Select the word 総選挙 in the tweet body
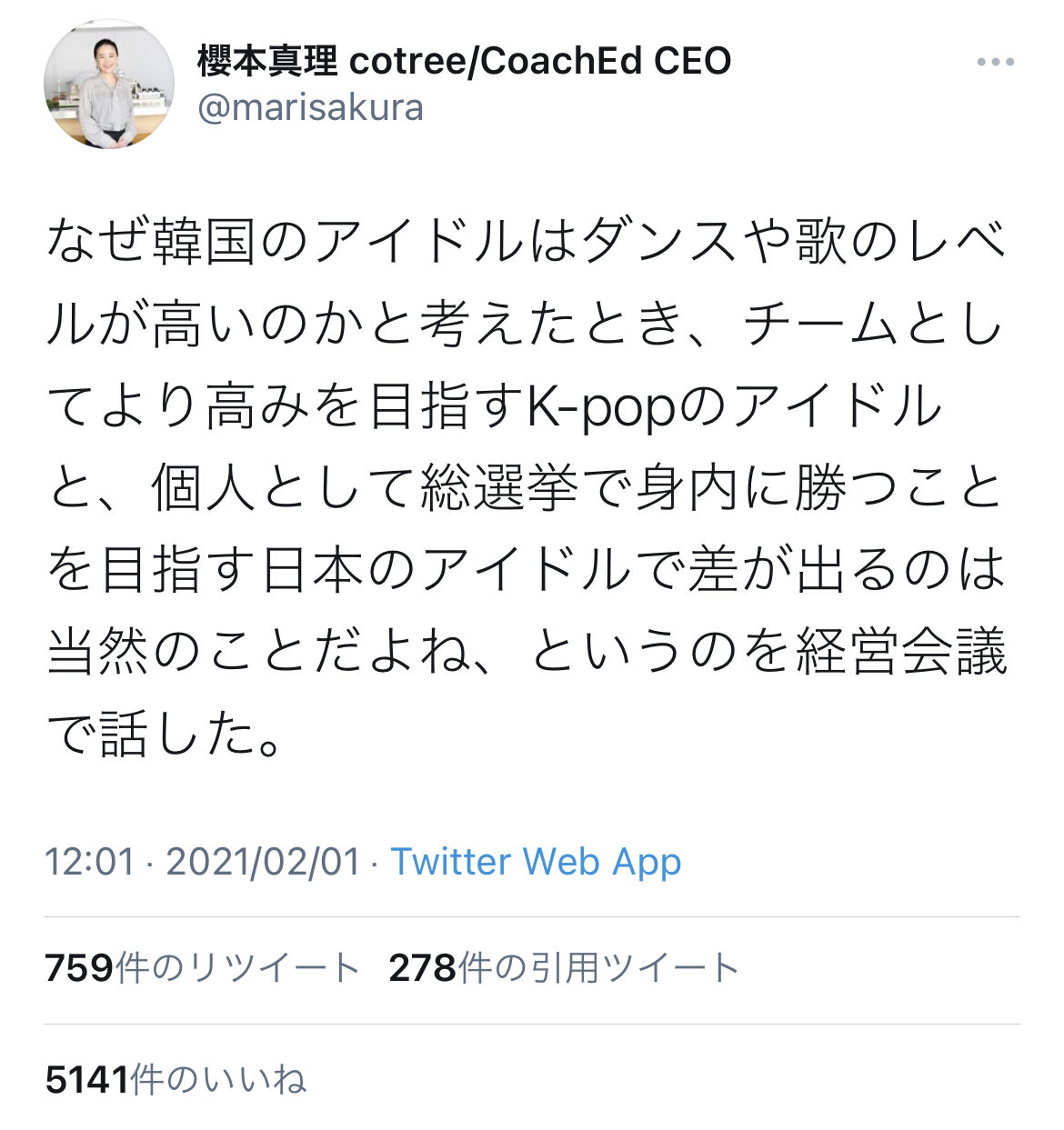The width and height of the screenshot is (1064, 1130). [x=499, y=489]
